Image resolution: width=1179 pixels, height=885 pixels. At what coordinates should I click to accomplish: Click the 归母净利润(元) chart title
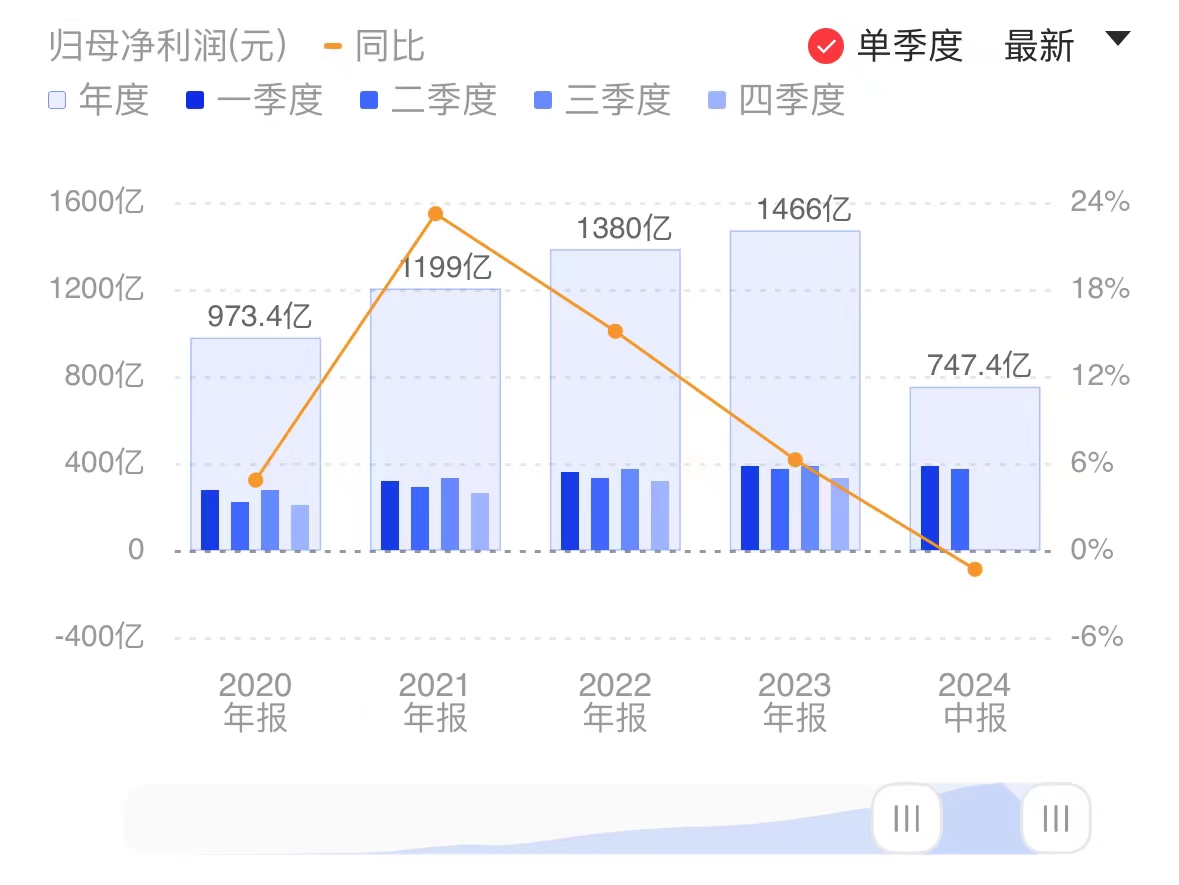coord(168,46)
